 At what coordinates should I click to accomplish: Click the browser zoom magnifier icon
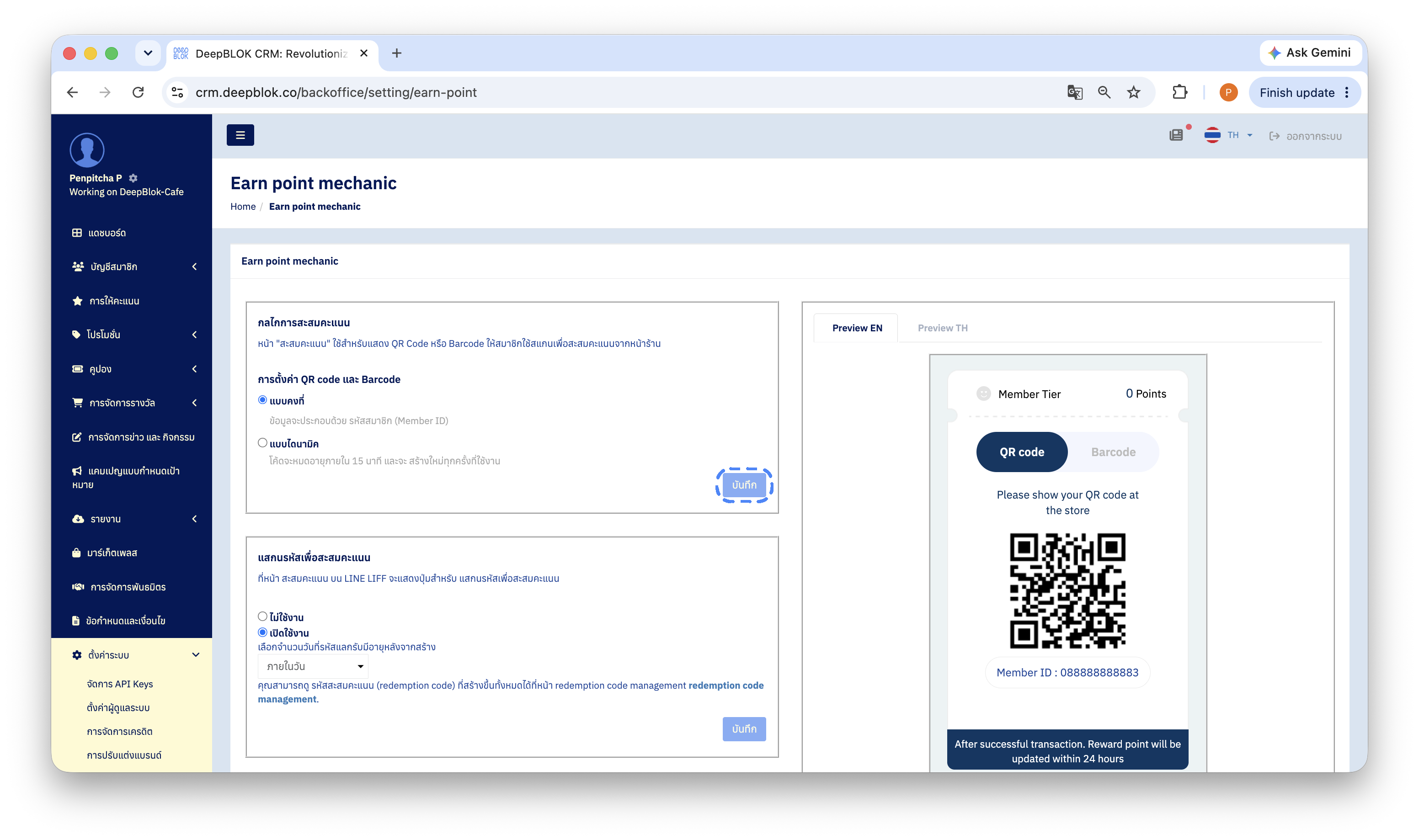(1104, 92)
